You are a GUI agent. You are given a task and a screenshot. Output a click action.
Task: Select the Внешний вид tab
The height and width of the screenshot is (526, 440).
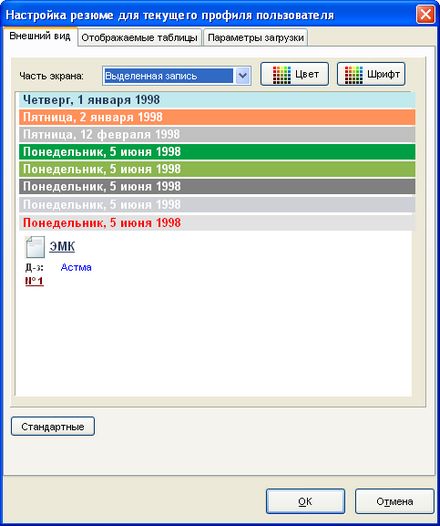[x=40, y=36]
